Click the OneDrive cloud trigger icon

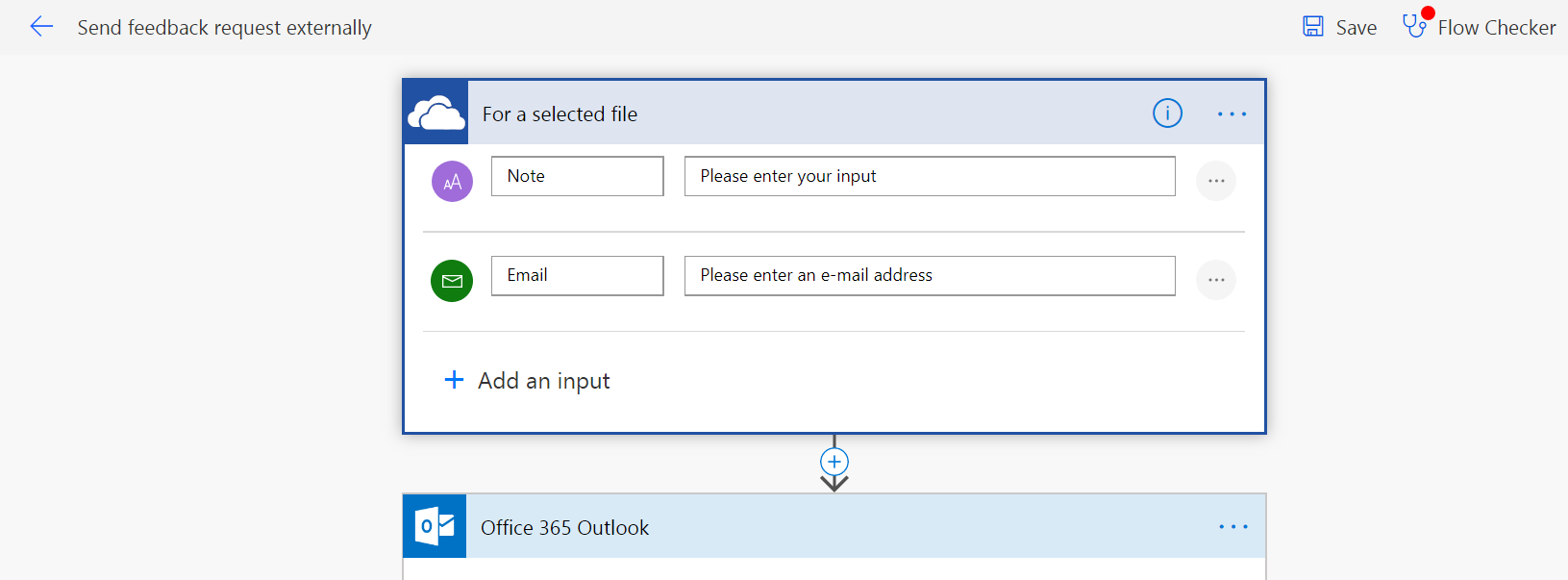436,113
